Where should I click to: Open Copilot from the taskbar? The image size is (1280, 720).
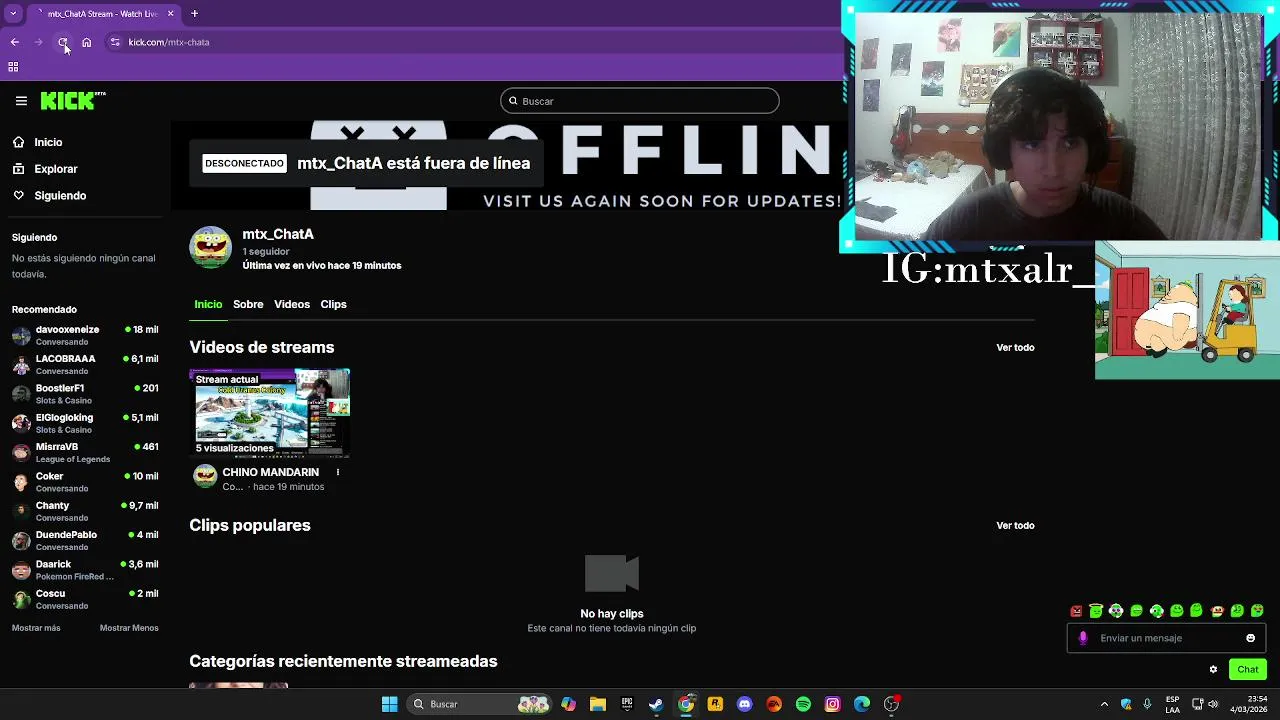point(568,704)
